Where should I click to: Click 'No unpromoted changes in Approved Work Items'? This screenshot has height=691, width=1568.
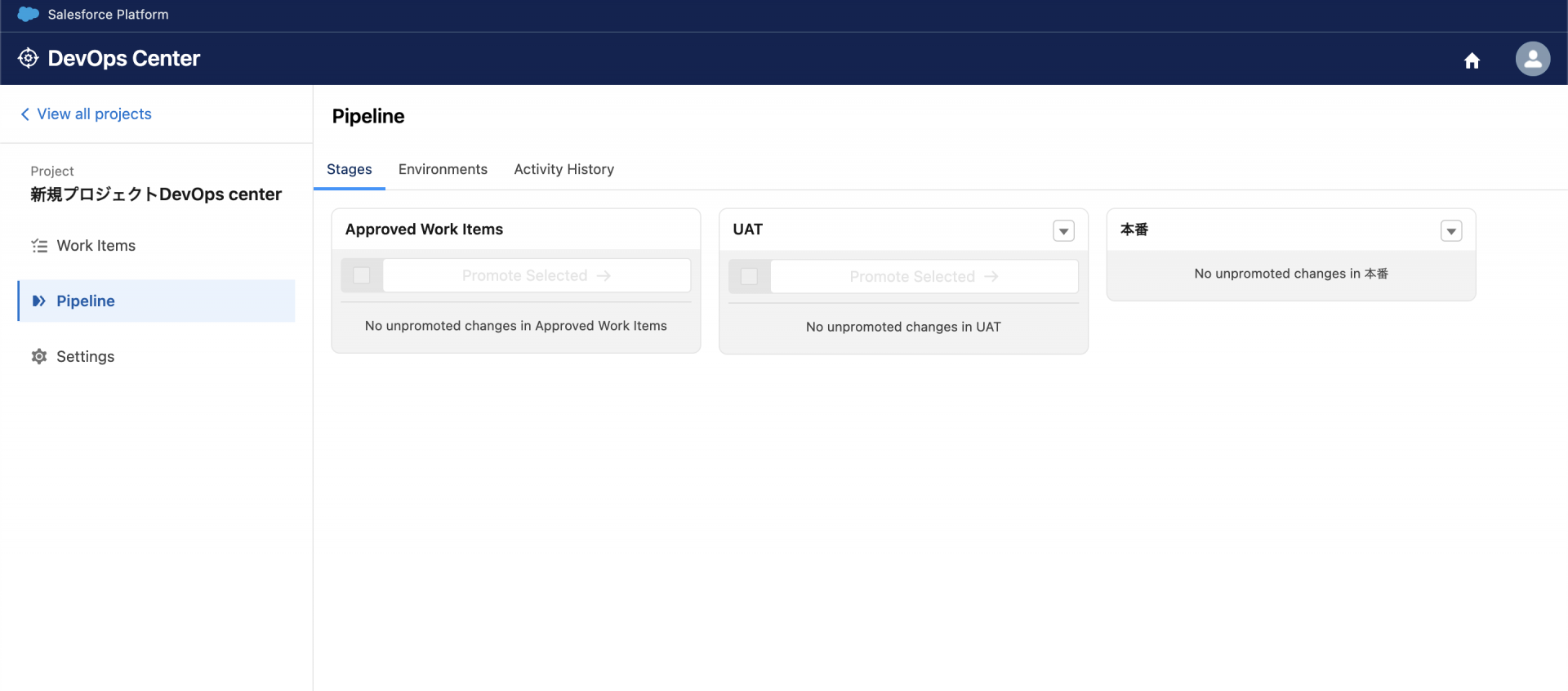(516, 326)
